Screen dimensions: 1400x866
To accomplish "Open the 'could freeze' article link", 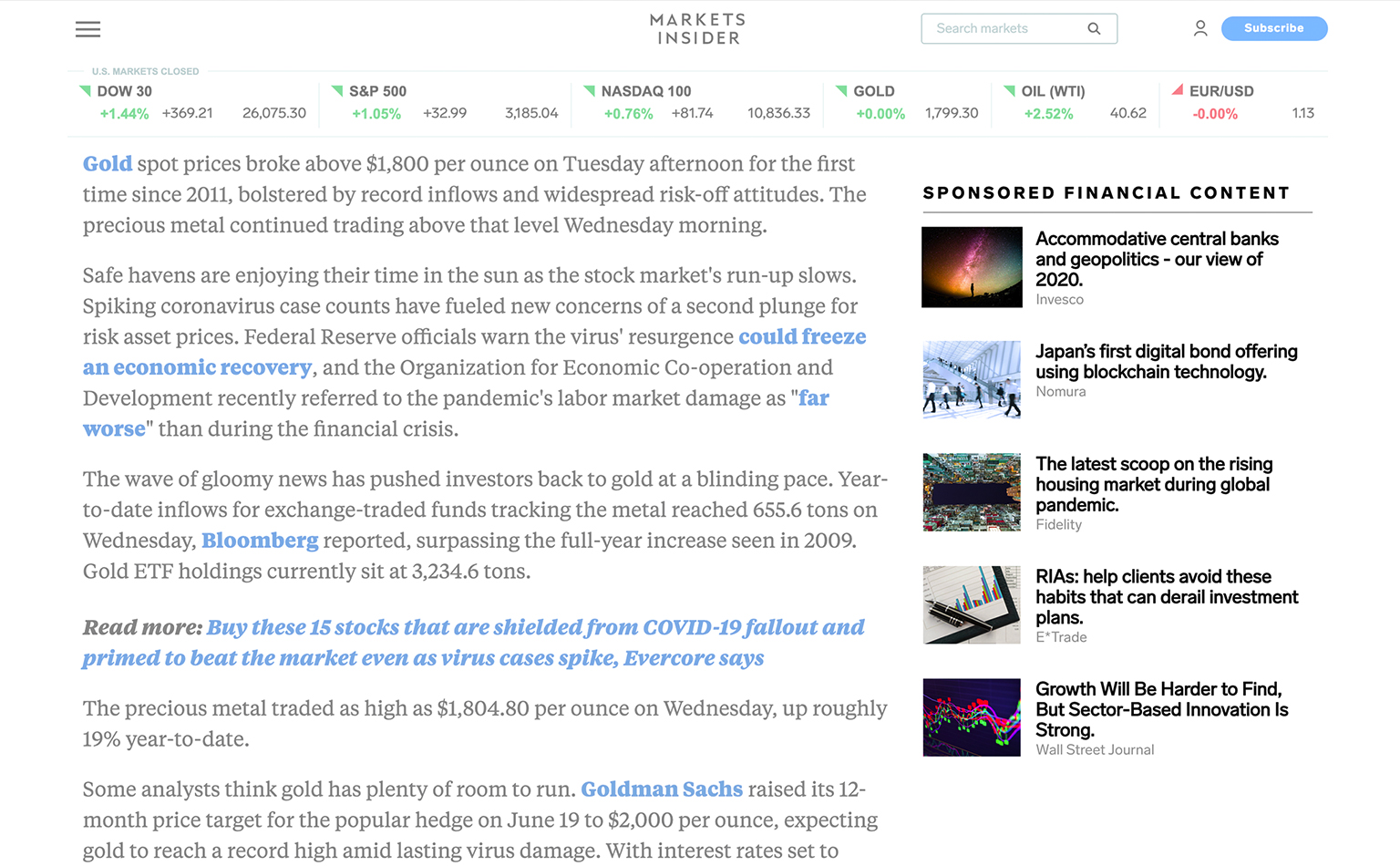I will [x=802, y=336].
